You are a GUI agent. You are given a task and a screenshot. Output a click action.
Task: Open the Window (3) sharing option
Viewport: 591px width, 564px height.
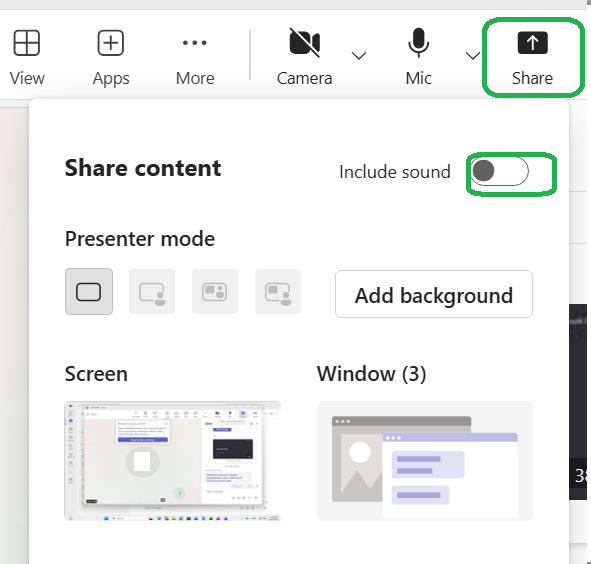(425, 461)
